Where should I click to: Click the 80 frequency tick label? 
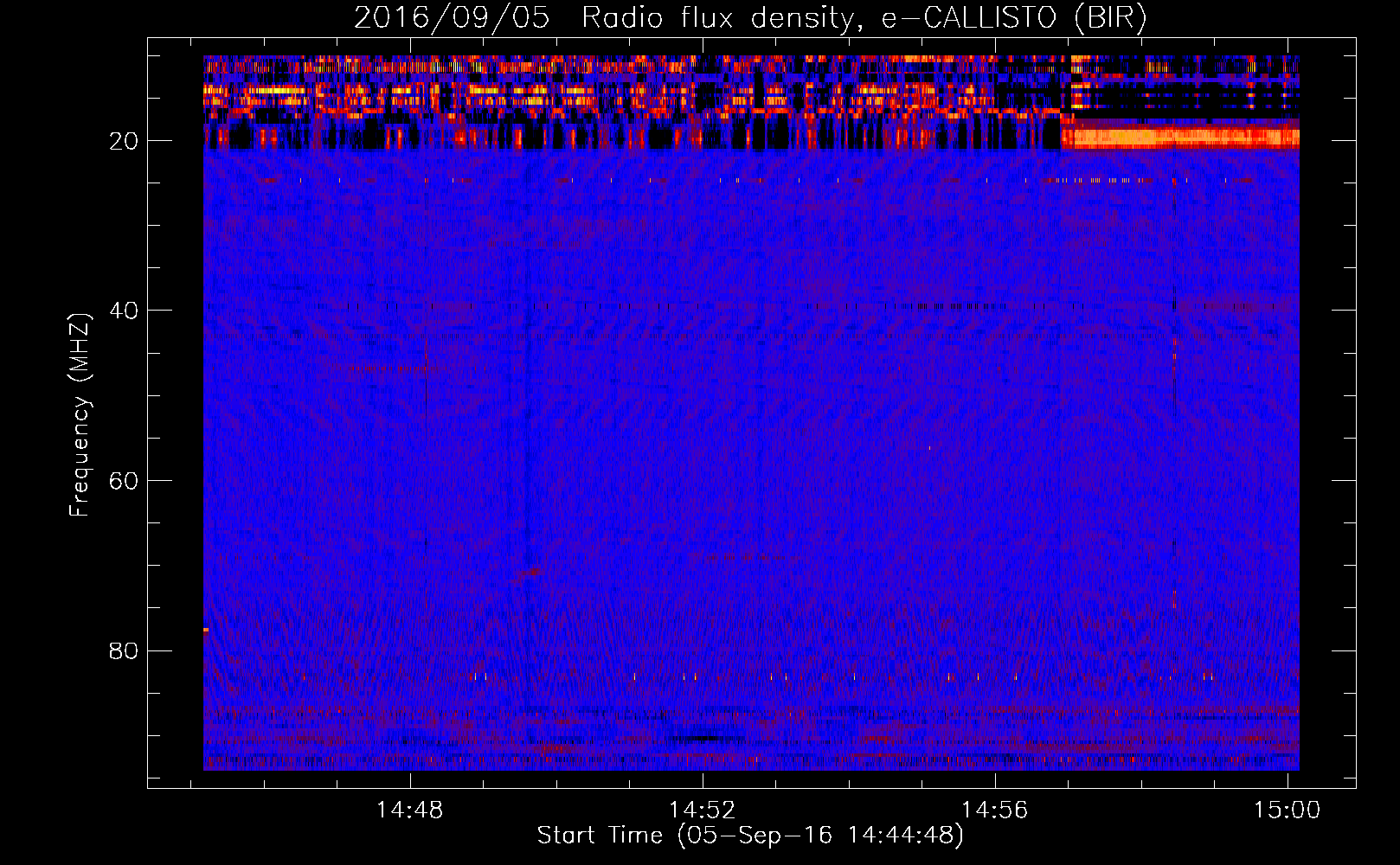coord(125,650)
